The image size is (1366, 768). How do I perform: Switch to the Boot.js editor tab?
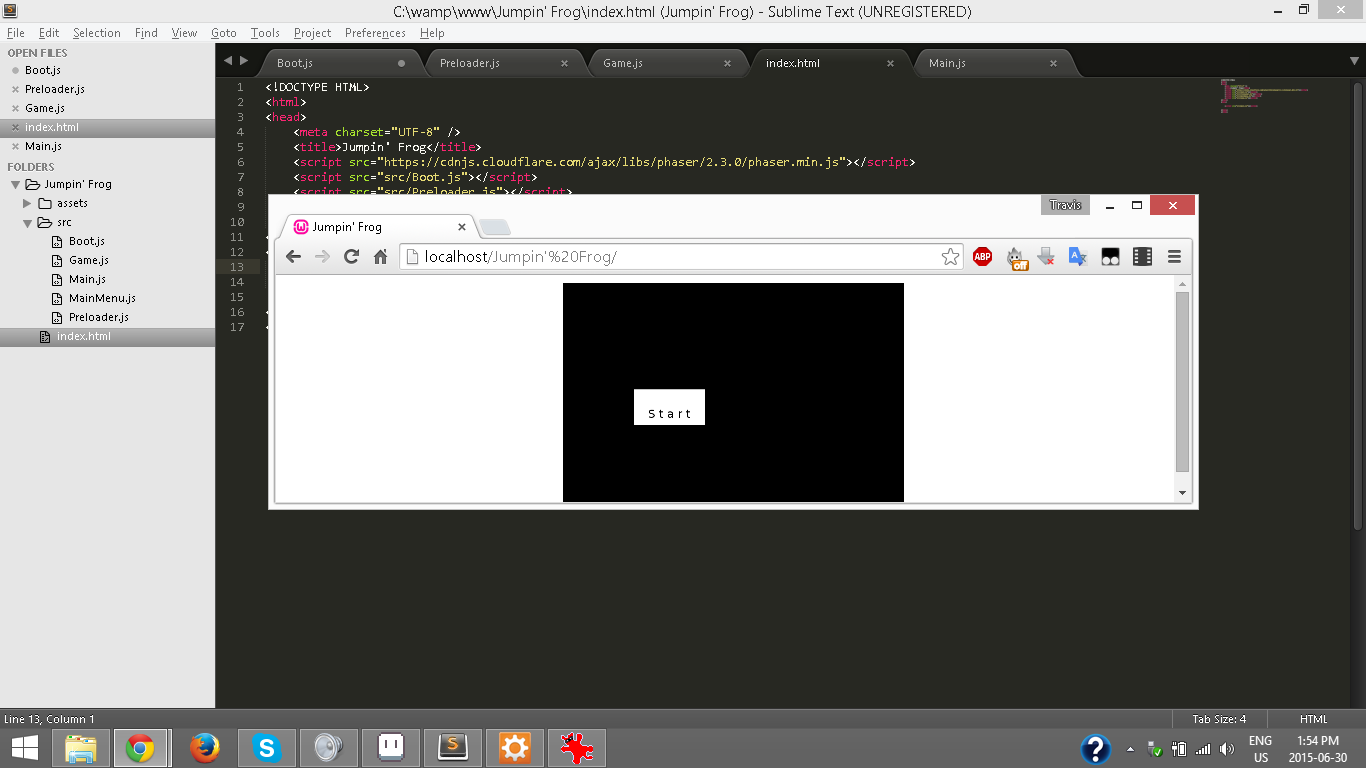340,63
